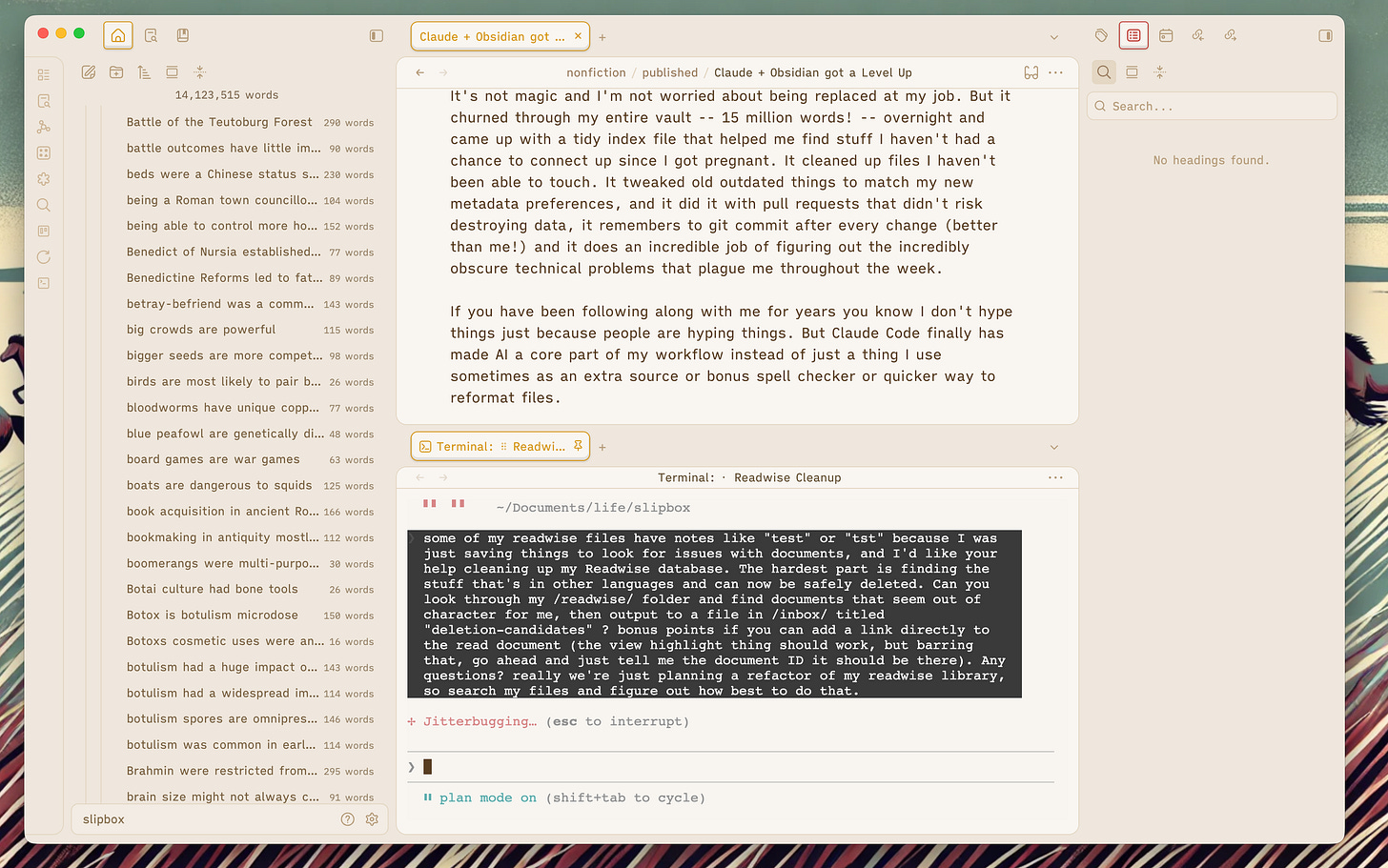
Task: Open the kanban board icon in the ribbon
Action: [x=44, y=231]
